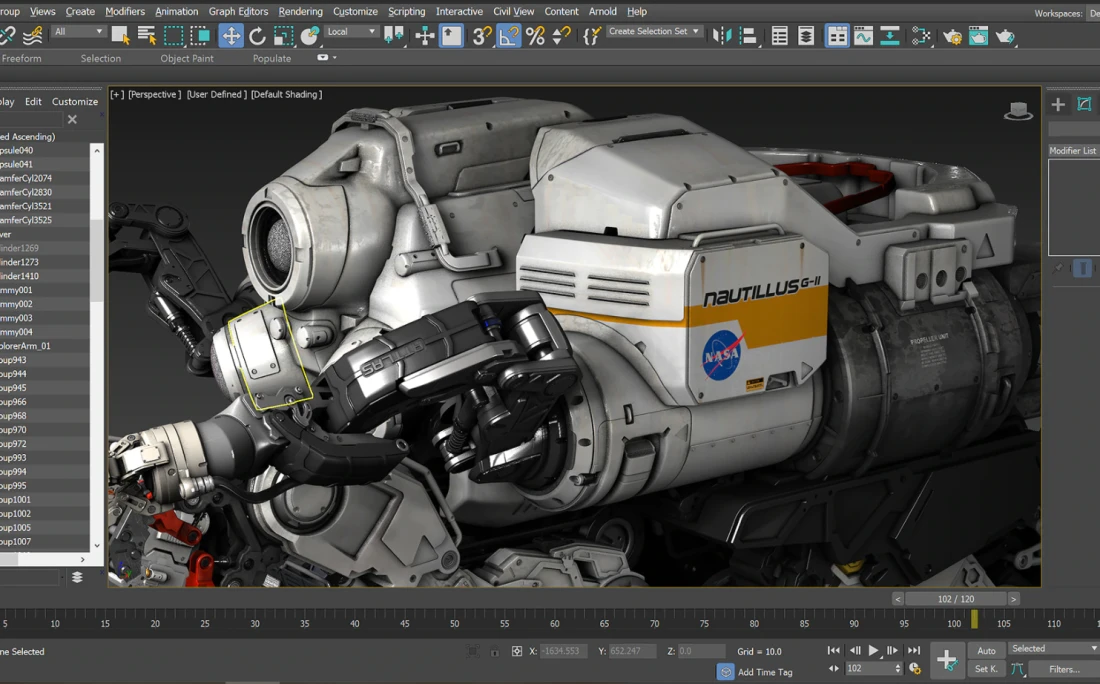1100x684 pixels.
Task: Open the Render Setup teapot icon
Action: (x=952, y=36)
